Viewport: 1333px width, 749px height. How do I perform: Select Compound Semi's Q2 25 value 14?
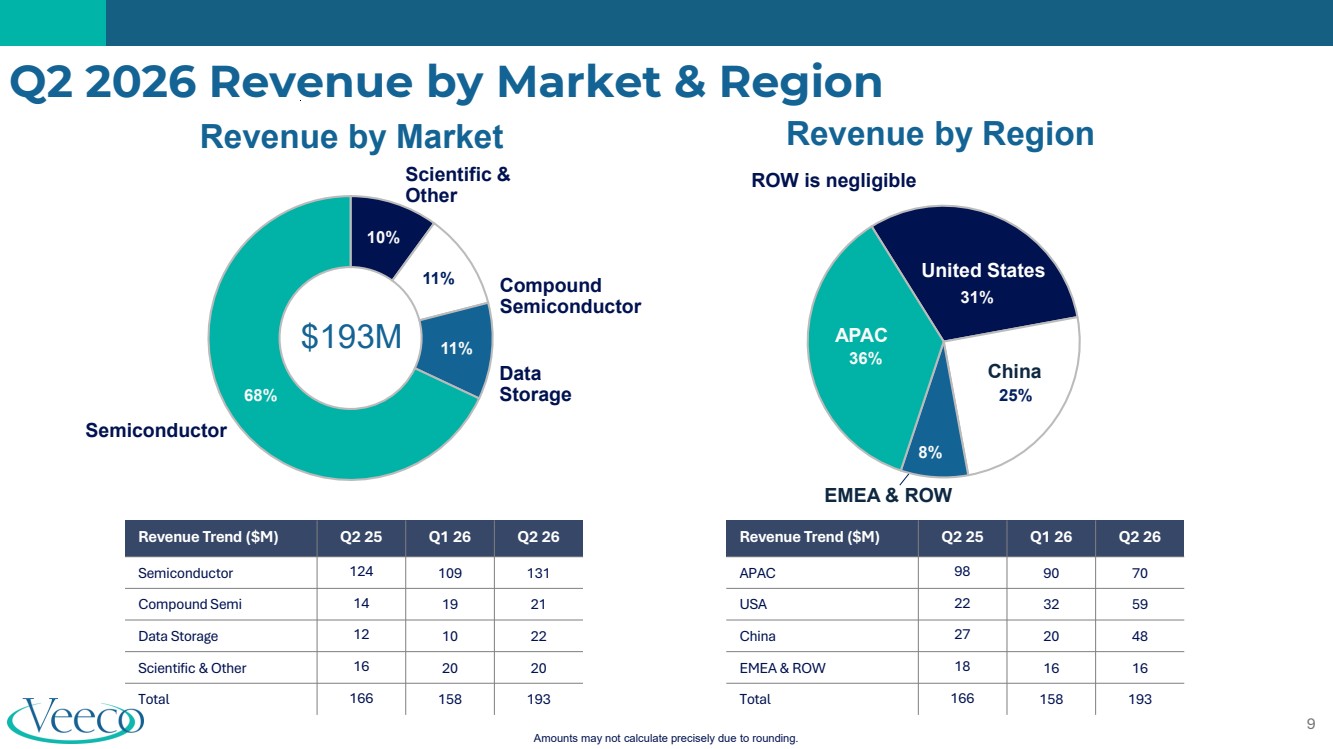coord(361,603)
